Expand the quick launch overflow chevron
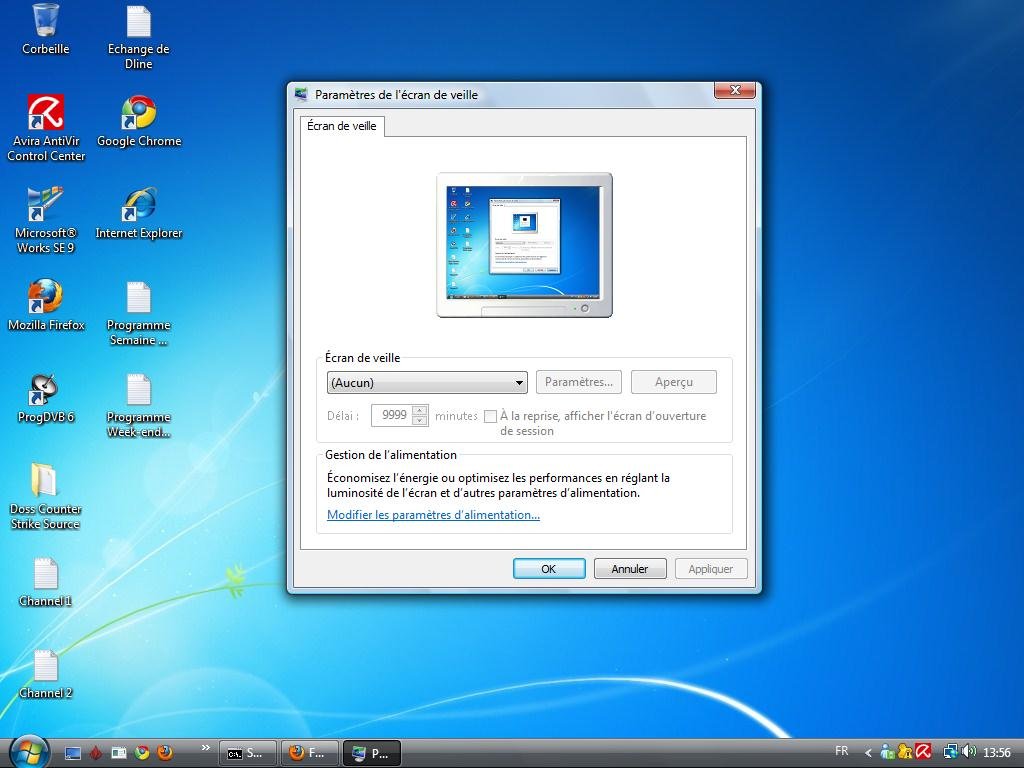Image resolution: width=1024 pixels, height=768 pixels. click(x=206, y=747)
